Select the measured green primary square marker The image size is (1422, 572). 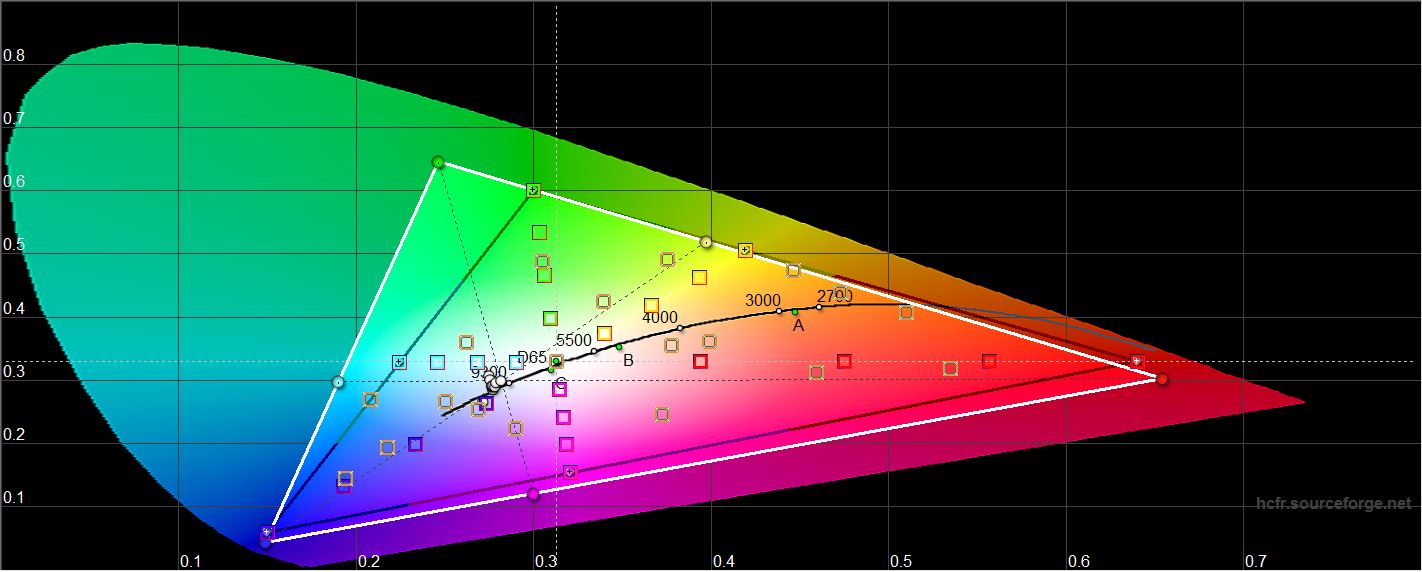point(534,190)
